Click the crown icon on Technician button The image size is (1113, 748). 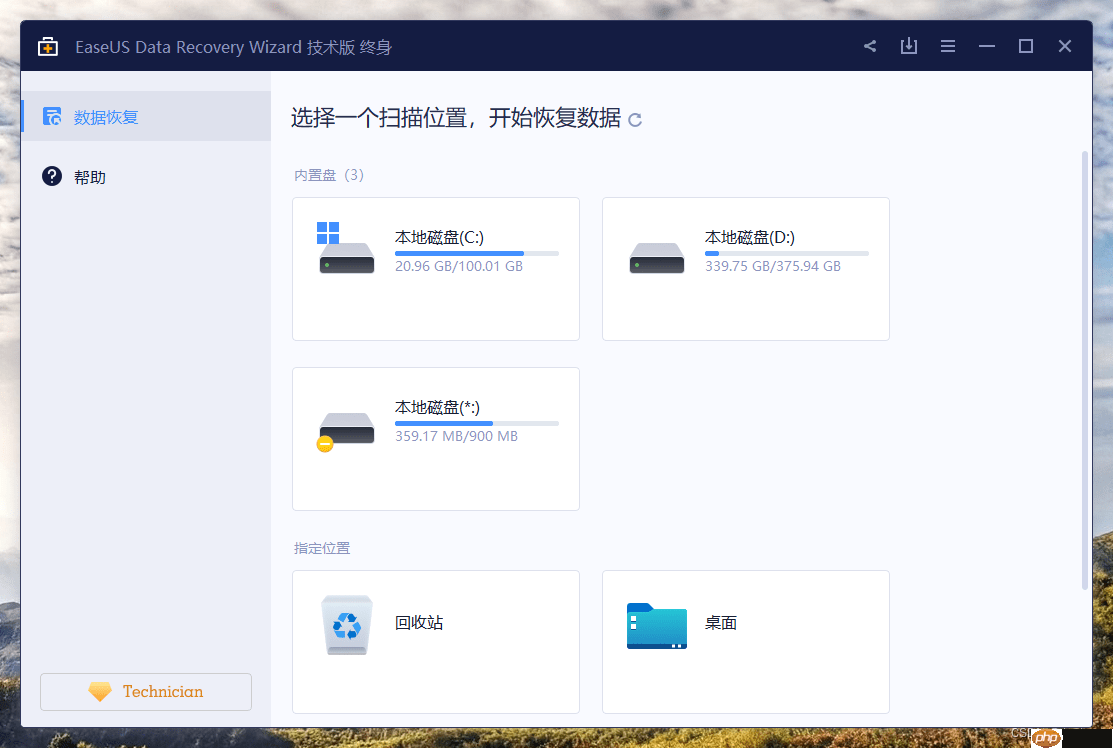click(x=99, y=691)
